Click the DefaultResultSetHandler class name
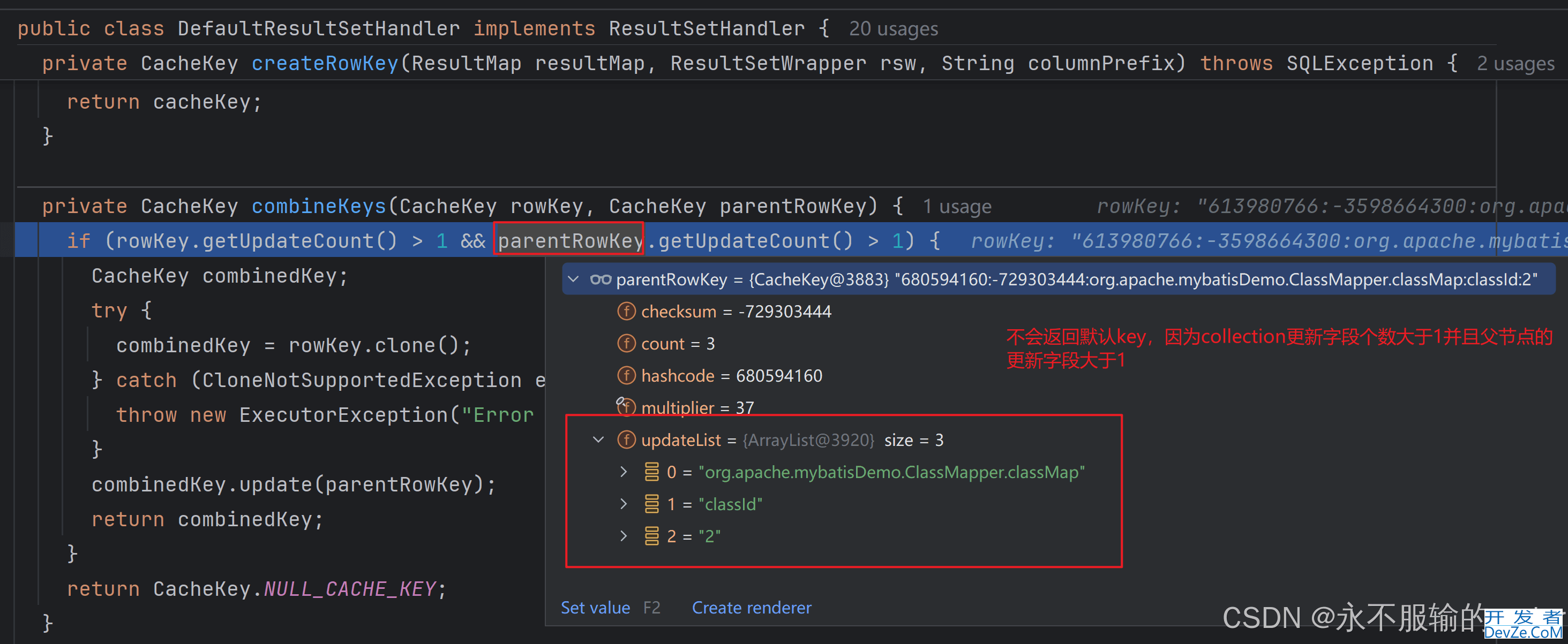Screen dimensions: 1568x644 tap(318, 28)
